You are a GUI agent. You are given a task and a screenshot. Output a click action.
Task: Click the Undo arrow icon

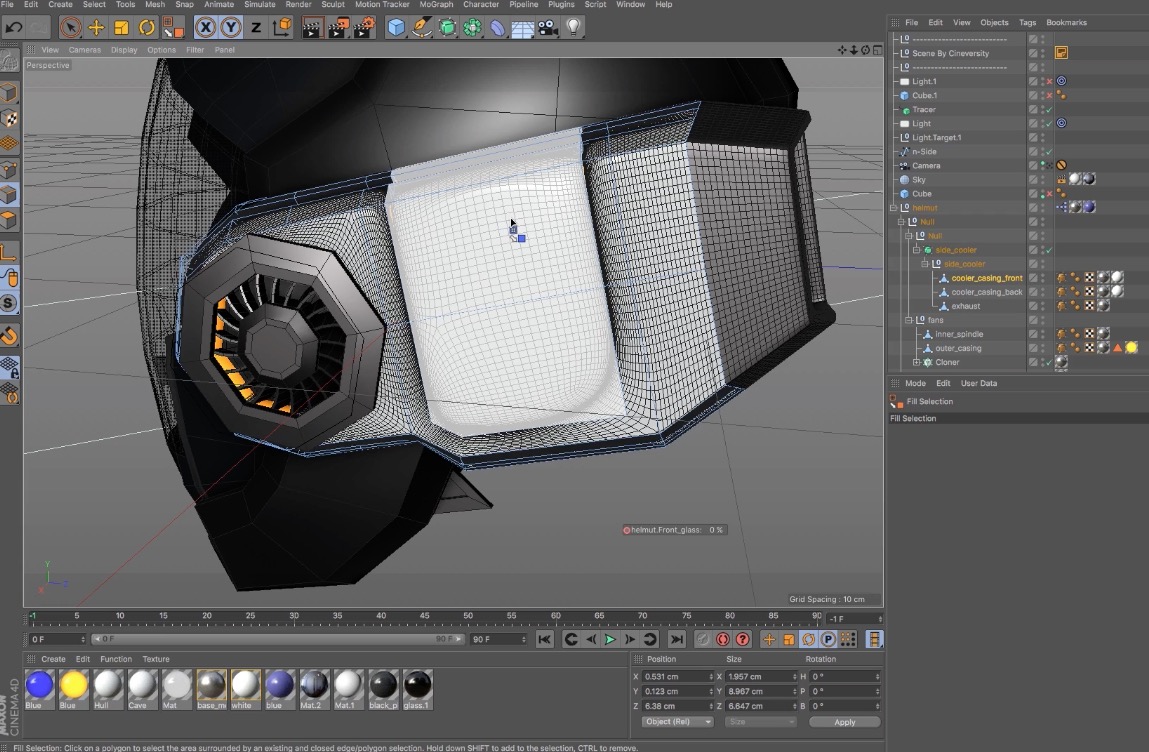pyautogui.click(x=15, y=27)
